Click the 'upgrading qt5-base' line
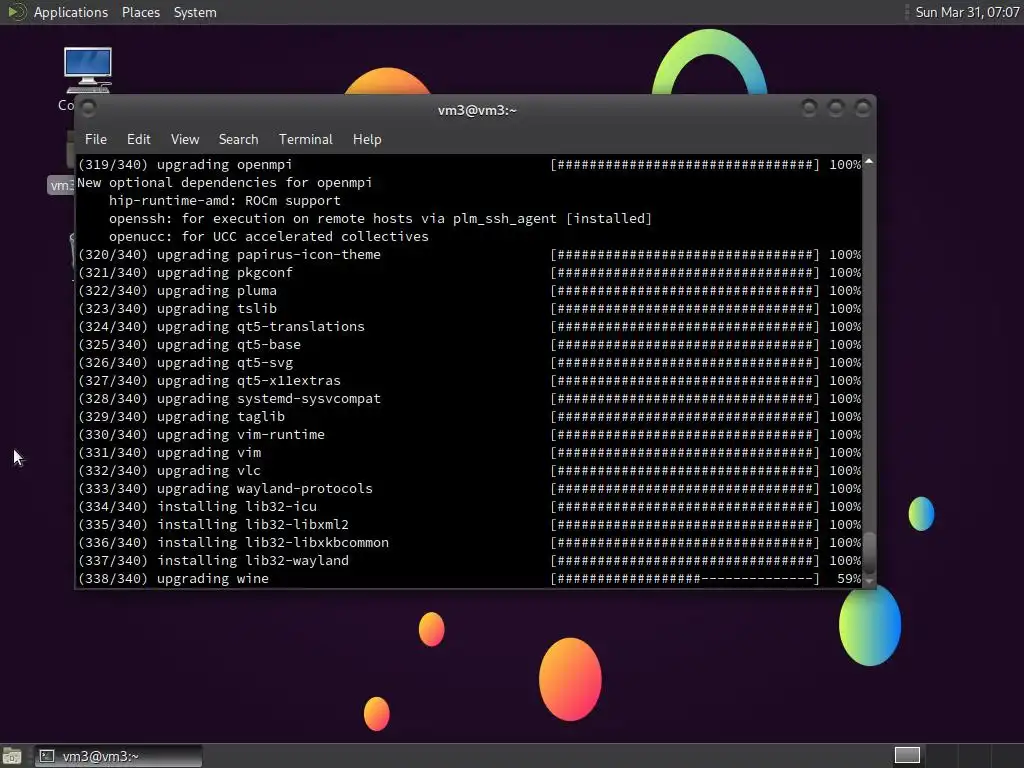 coord(469,345)
